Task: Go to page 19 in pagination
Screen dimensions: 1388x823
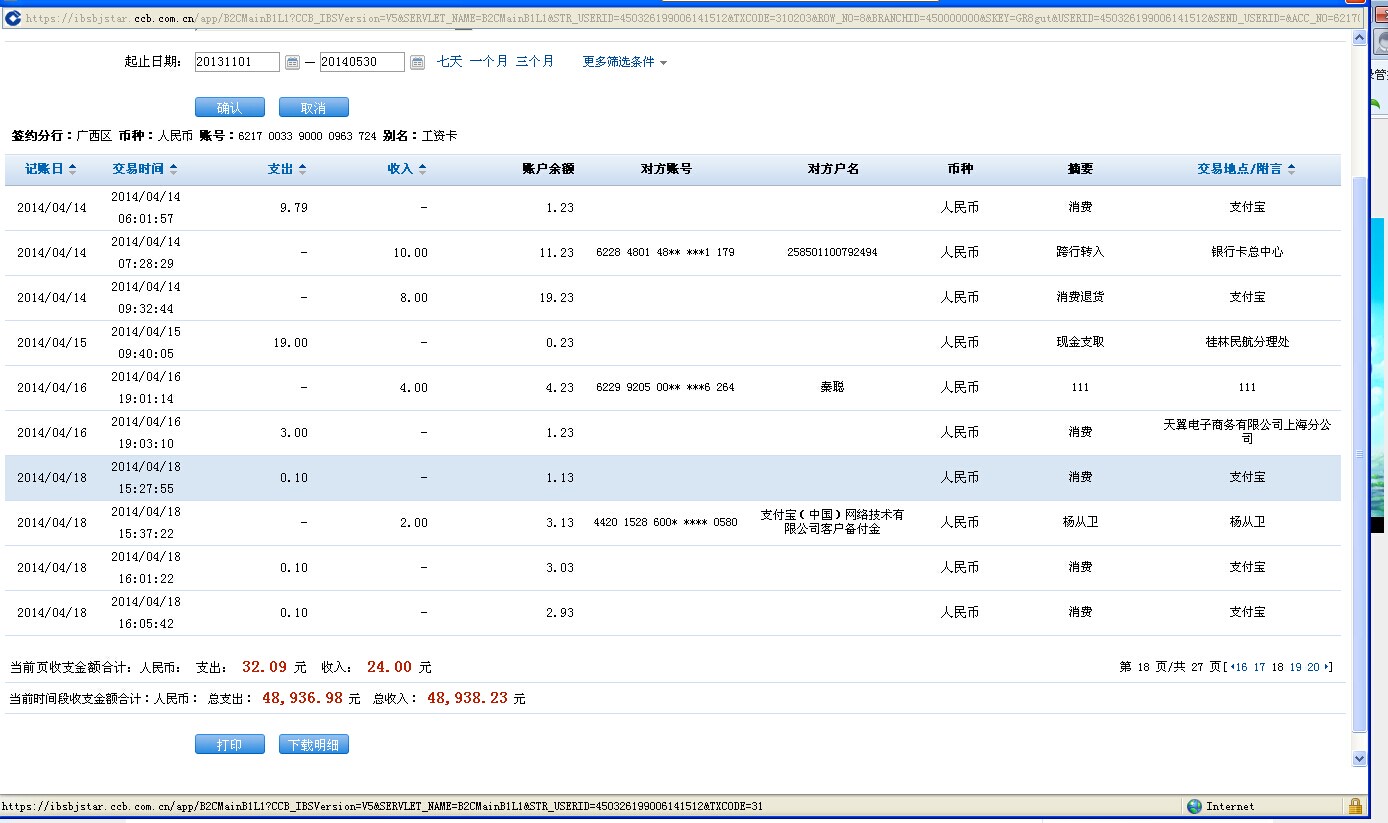Action: coord(1295,667)
